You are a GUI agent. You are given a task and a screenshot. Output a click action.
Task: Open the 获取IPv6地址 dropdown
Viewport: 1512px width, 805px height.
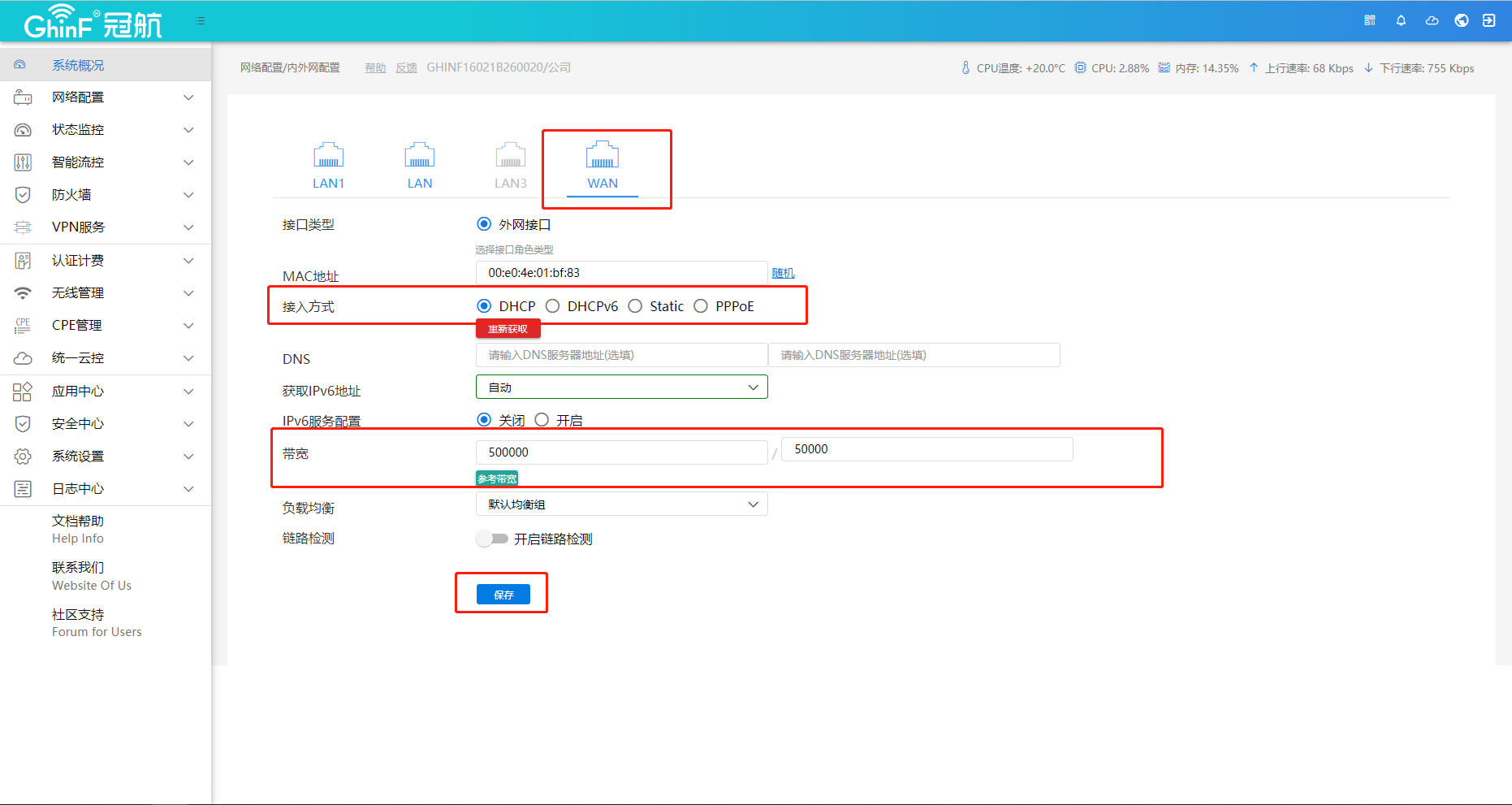point(621,387)
